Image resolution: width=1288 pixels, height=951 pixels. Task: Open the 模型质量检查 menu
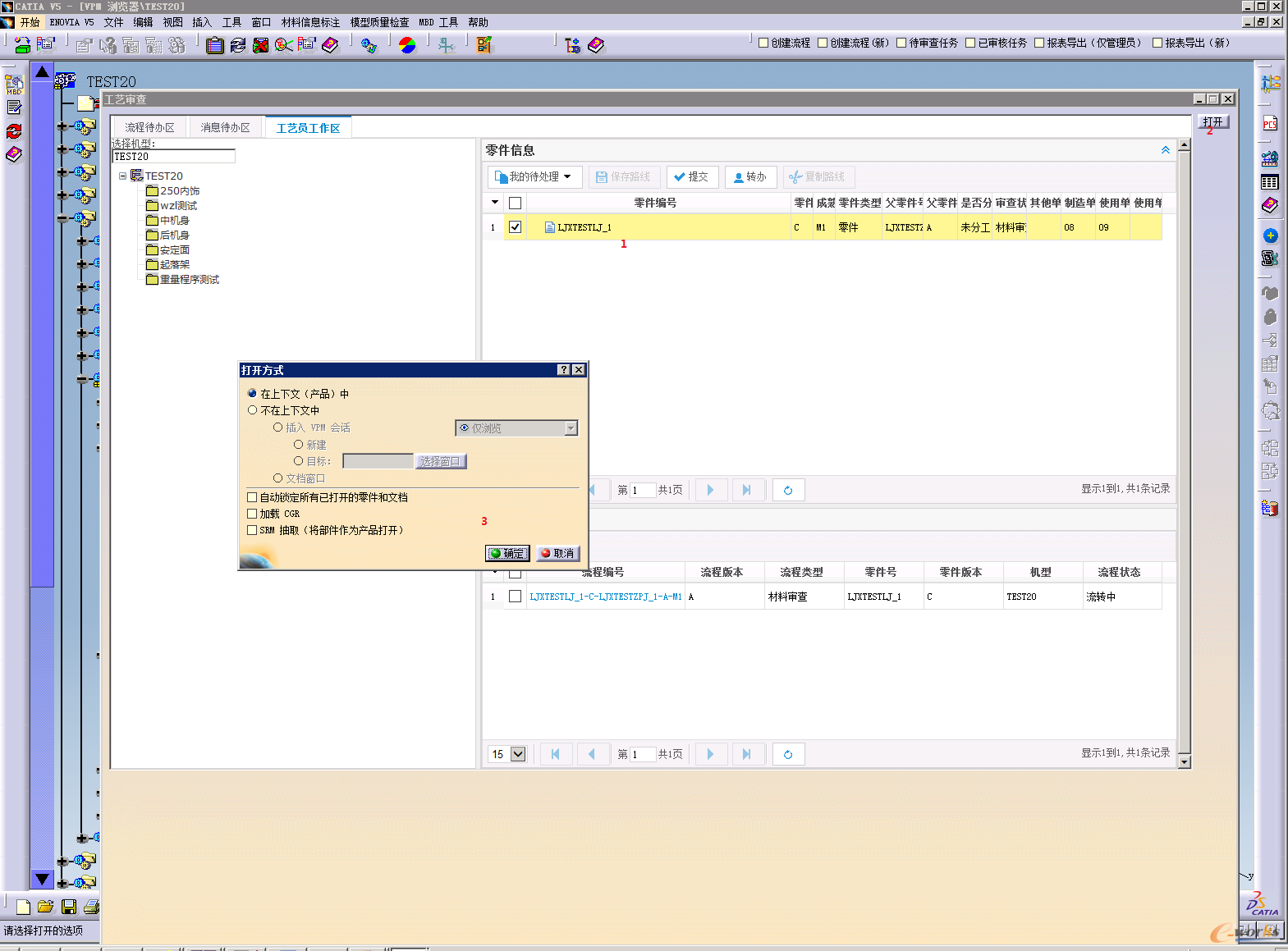click(x=379, y=22)
